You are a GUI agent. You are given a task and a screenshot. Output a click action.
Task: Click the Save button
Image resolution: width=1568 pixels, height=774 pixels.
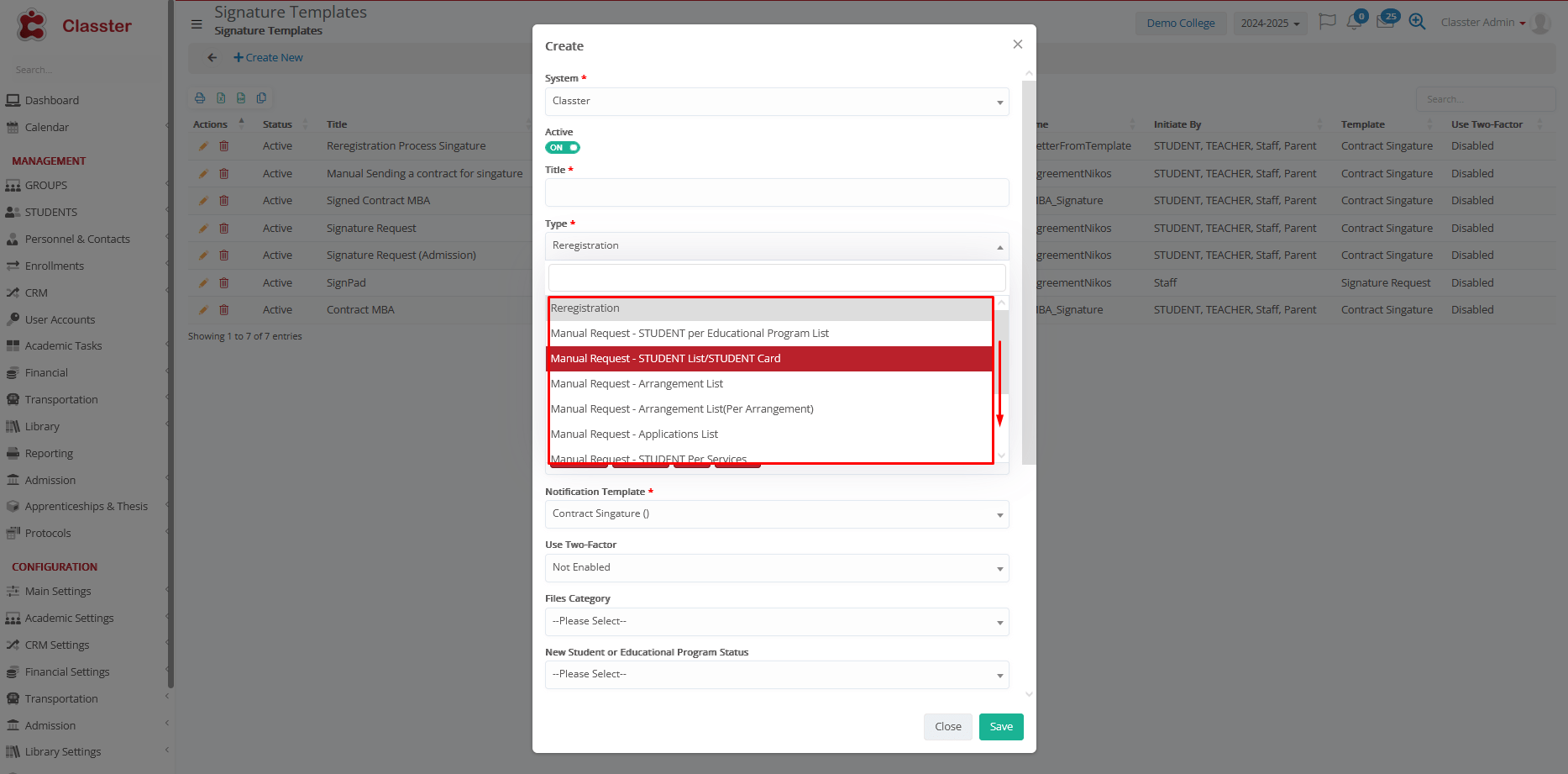point(1000,727)
